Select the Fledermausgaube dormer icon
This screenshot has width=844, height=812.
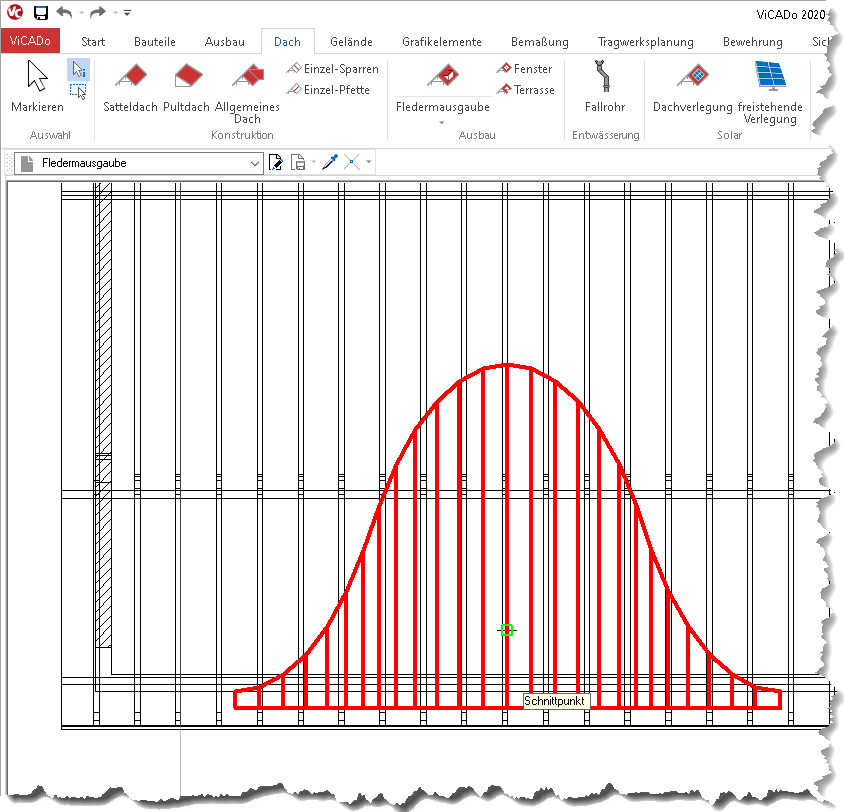[443, 77]
